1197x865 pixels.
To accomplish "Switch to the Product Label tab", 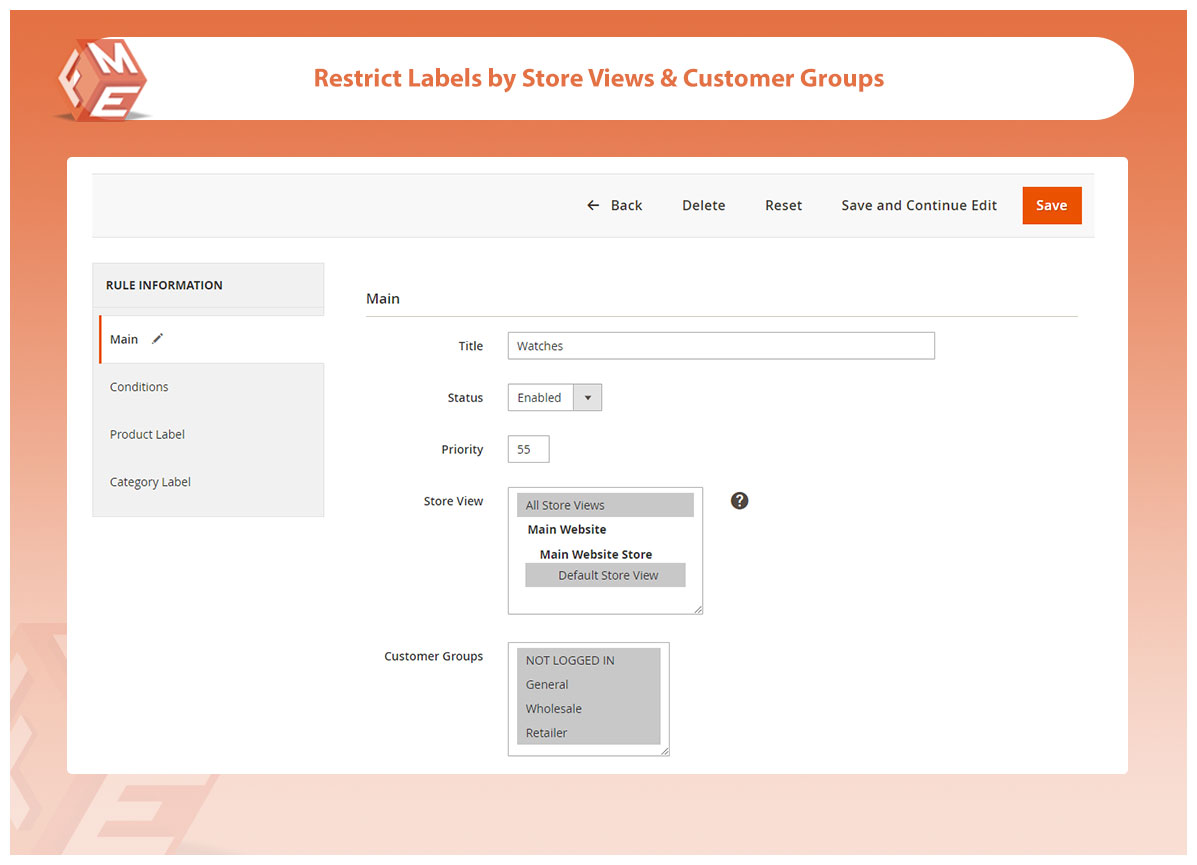I will point(147,434).
